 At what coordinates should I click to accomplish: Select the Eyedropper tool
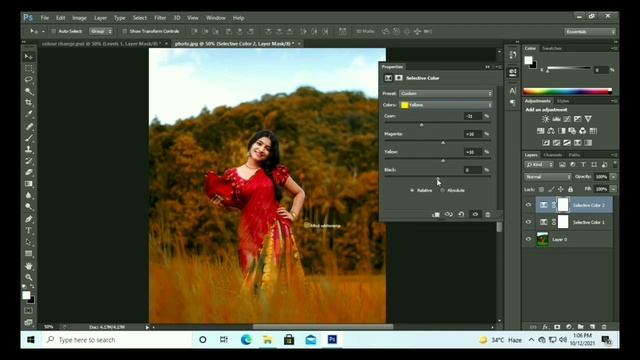(29, 114)
